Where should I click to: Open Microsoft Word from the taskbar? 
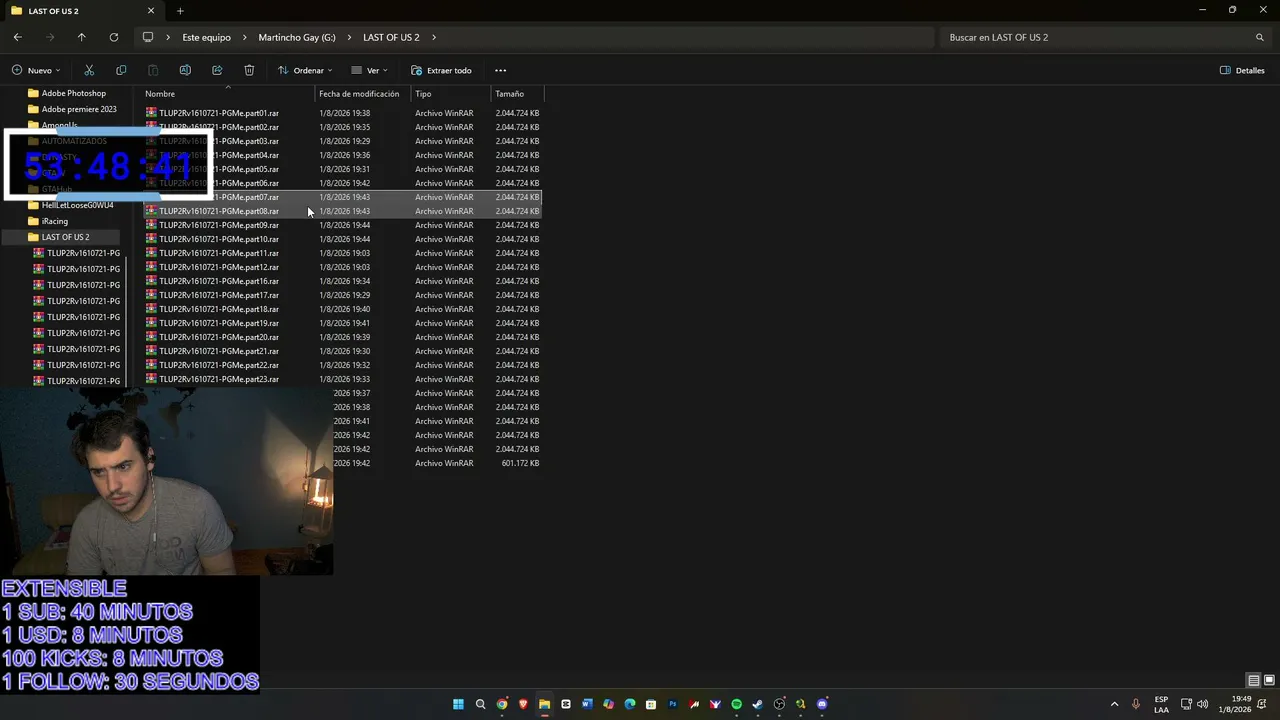click(587, 704)
